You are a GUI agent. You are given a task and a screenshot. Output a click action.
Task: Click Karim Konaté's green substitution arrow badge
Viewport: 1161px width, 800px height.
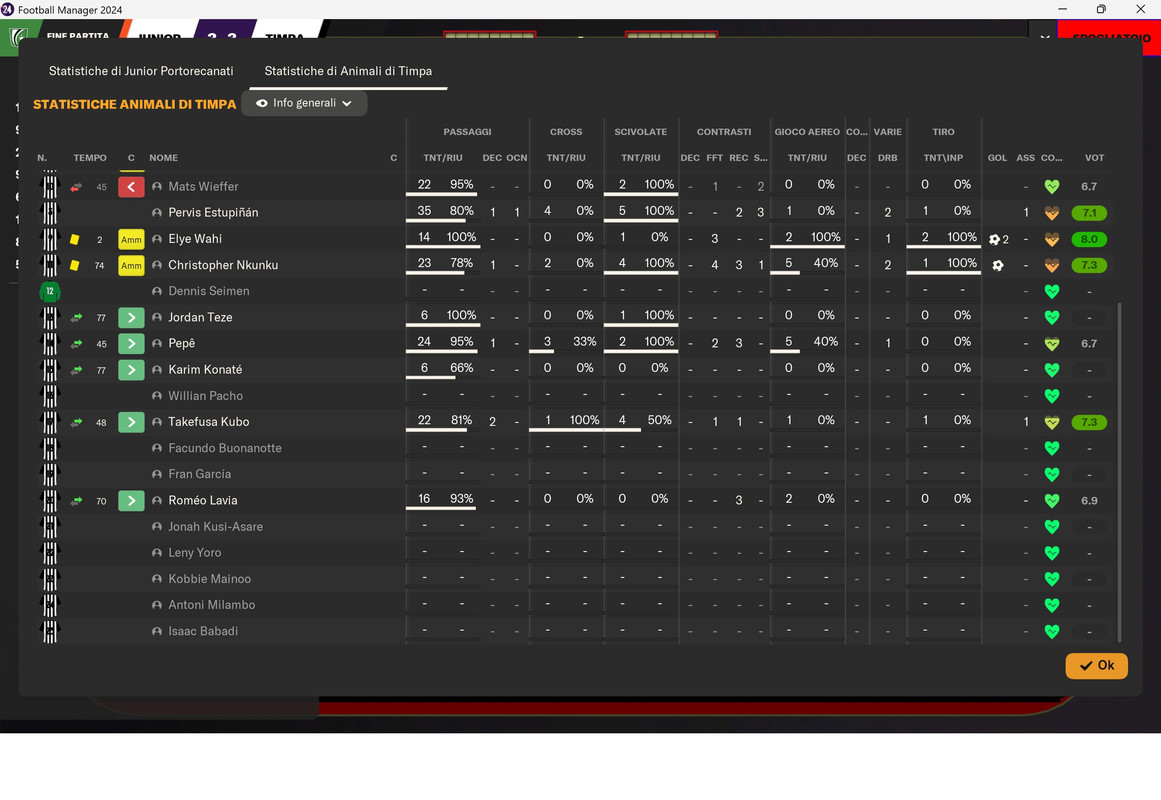(131, 370)
